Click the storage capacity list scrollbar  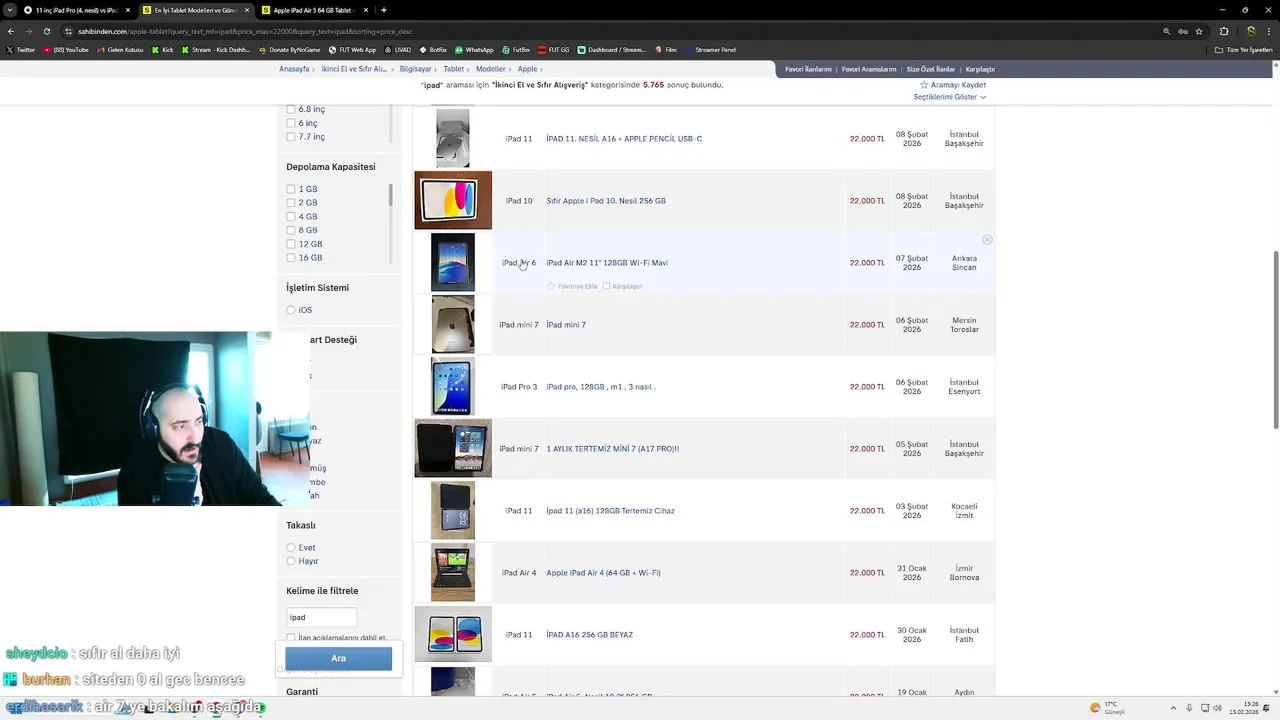pyautogui.click(x=390, y=195)
